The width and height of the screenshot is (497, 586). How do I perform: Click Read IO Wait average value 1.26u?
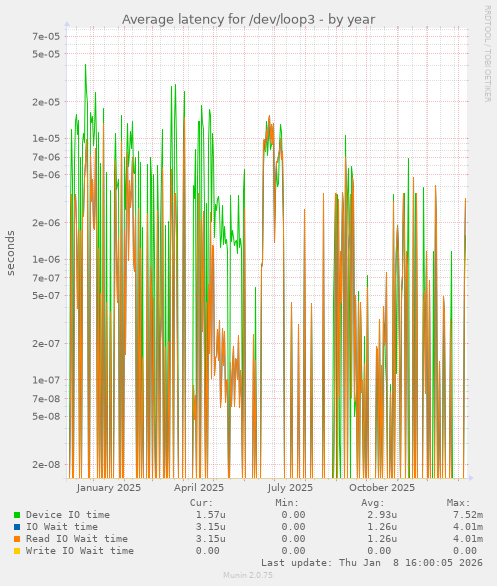[382, 539]
